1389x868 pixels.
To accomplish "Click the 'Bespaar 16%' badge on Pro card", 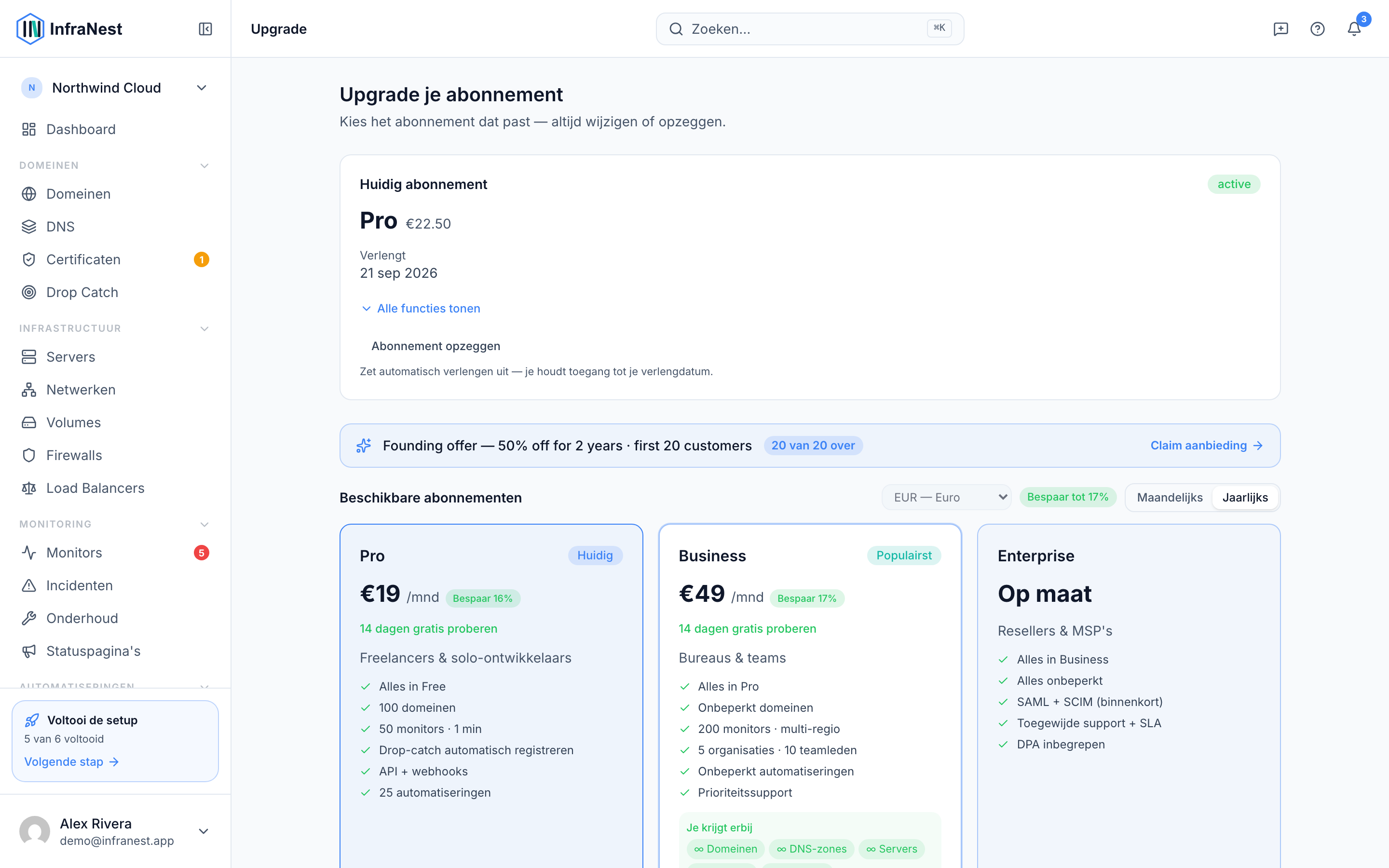I will [x=483, y=598].
